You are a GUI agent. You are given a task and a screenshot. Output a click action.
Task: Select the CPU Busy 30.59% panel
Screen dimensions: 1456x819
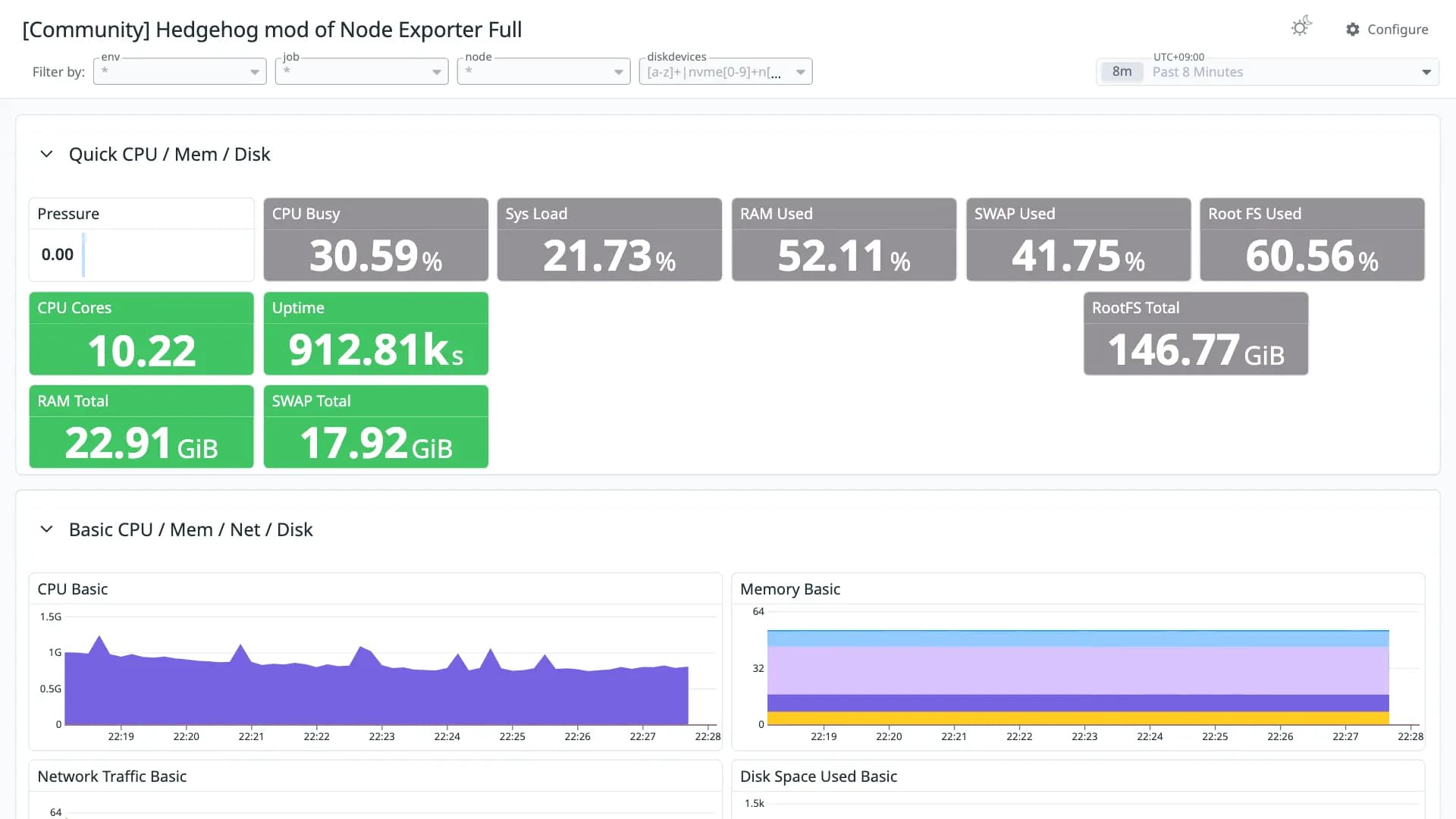(376, 240)
